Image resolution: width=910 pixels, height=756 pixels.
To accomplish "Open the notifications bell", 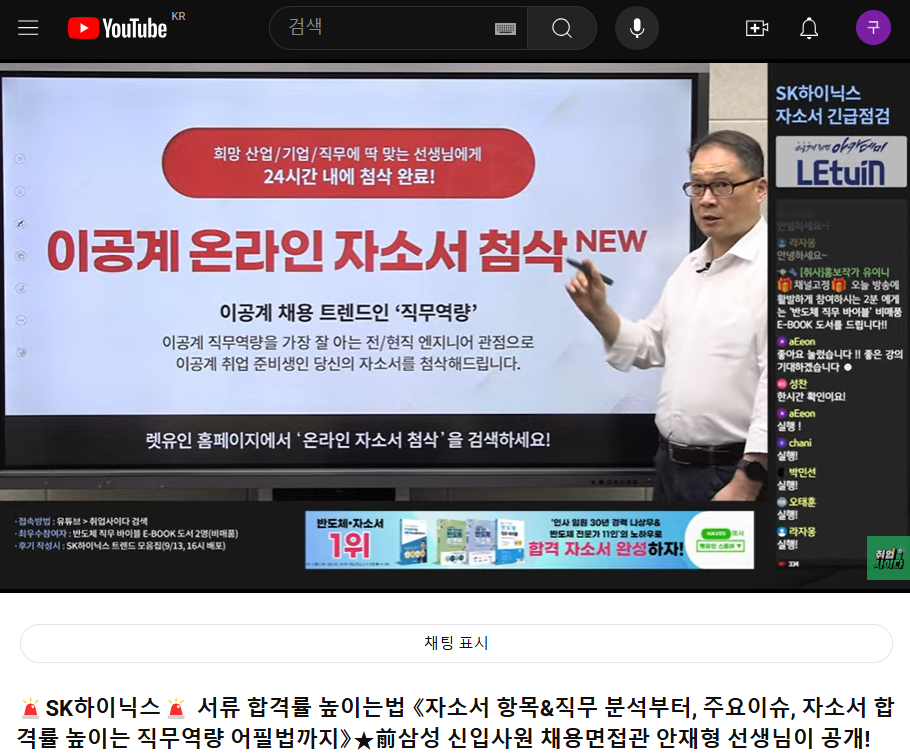I will tap(809, 28).
